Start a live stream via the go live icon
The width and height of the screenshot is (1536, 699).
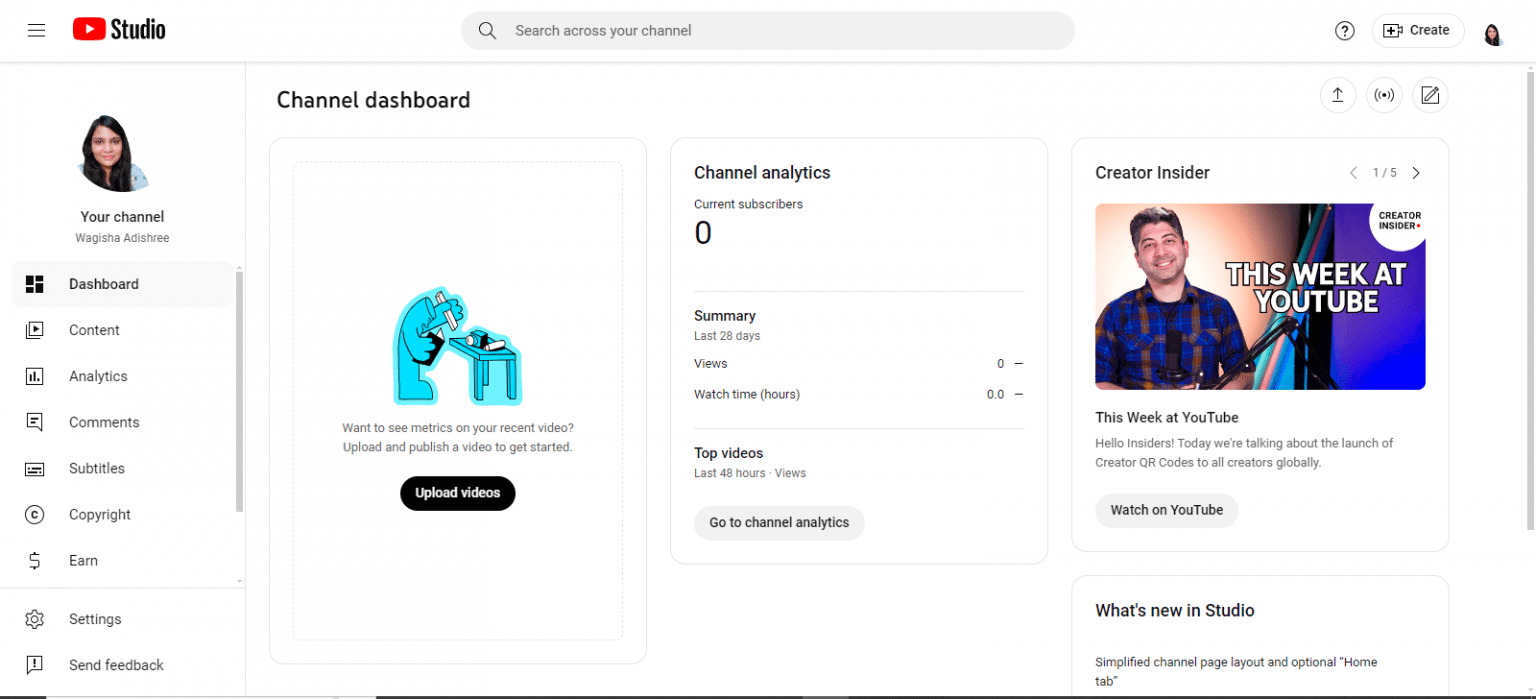tap(1384, 95)
